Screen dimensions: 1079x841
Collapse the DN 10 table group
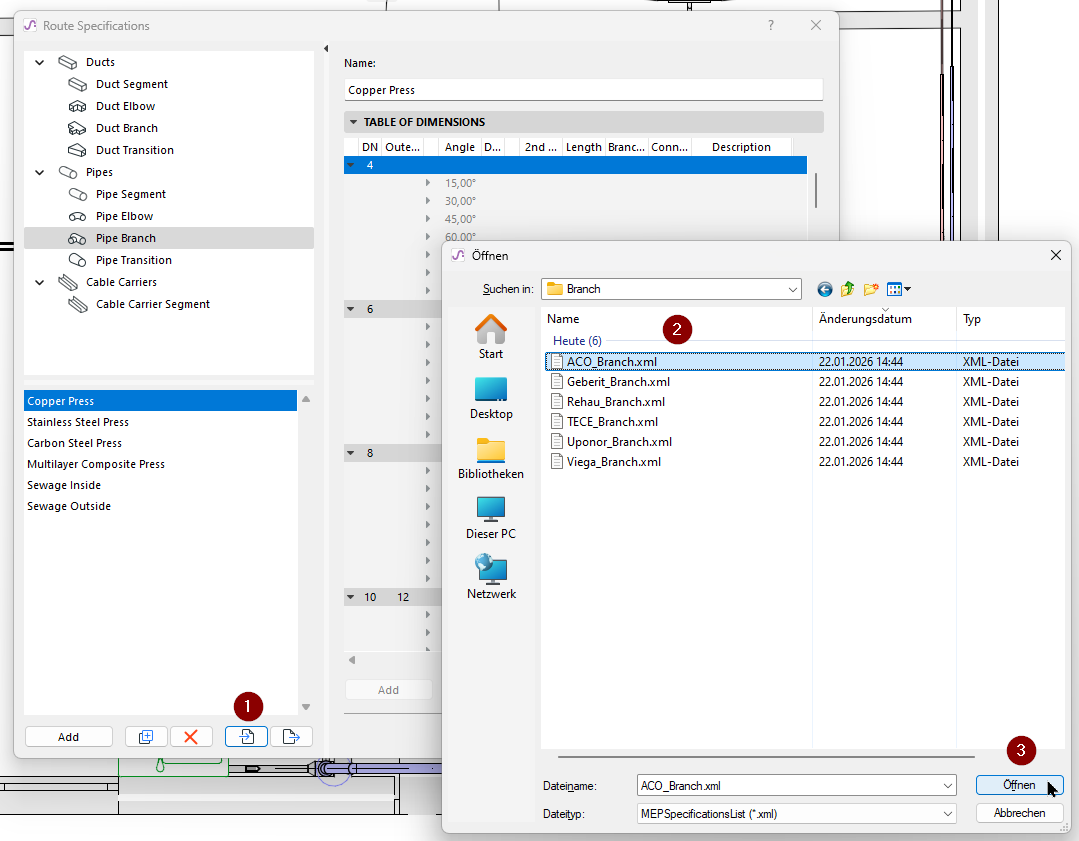point(351,597)
